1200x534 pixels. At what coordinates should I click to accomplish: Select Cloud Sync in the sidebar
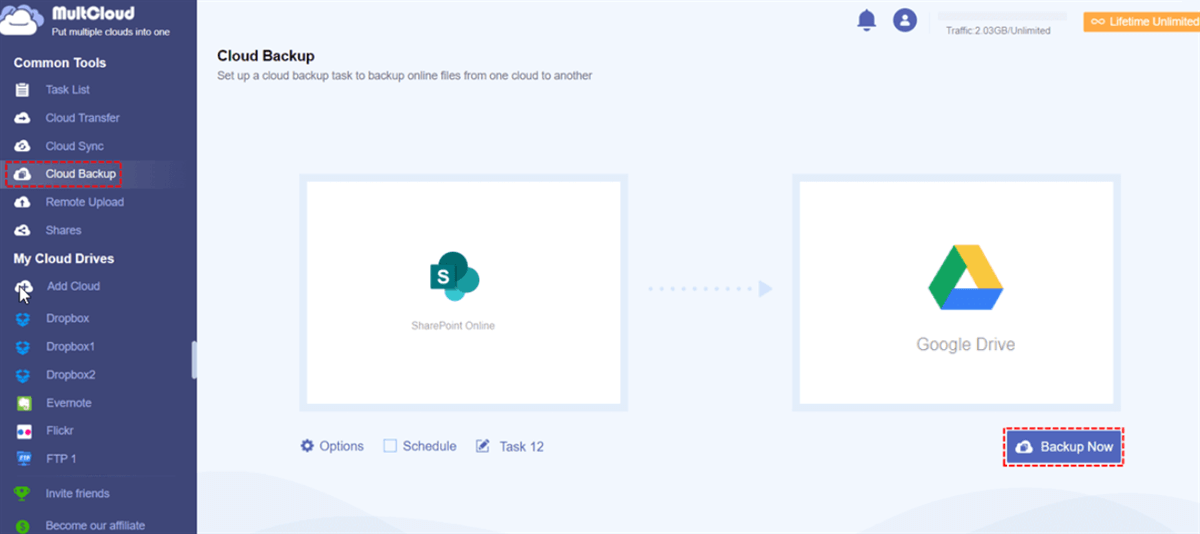point(74,146)
